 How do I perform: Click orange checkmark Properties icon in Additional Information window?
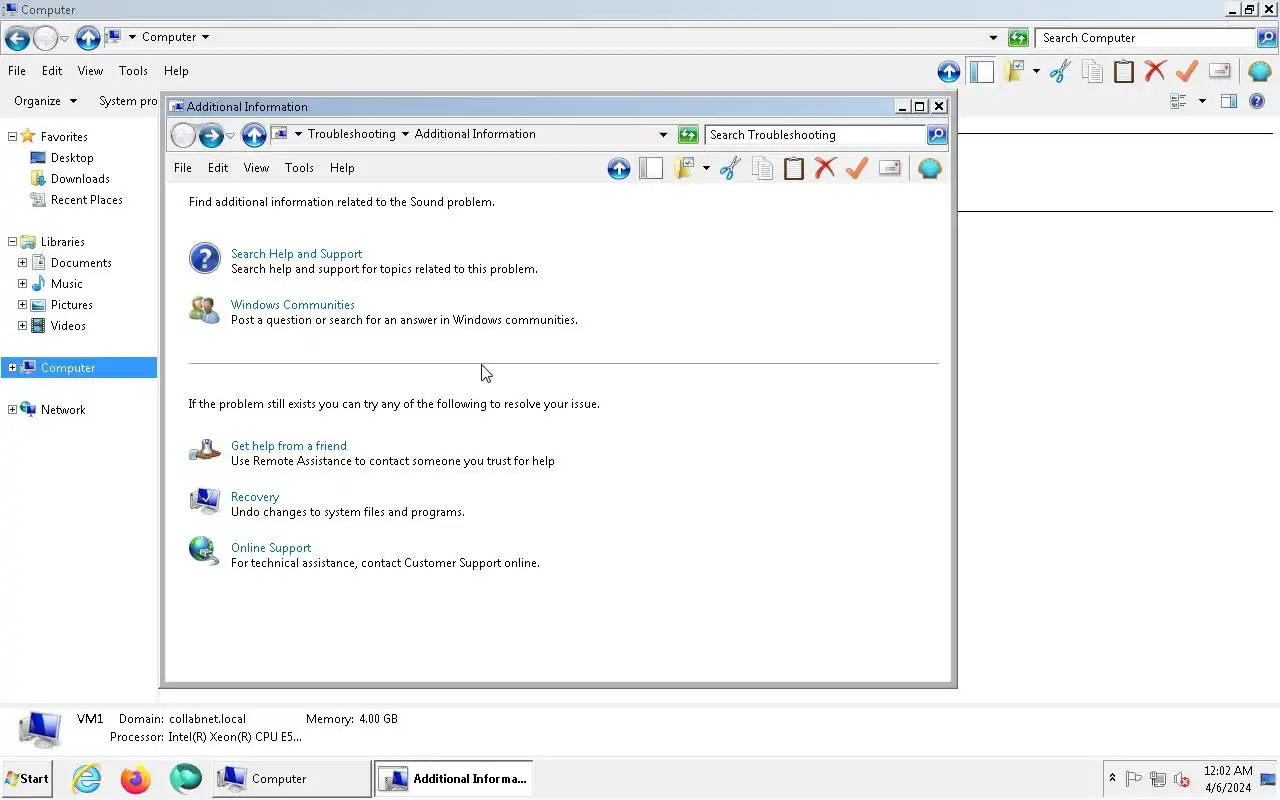tap(857, 169)
